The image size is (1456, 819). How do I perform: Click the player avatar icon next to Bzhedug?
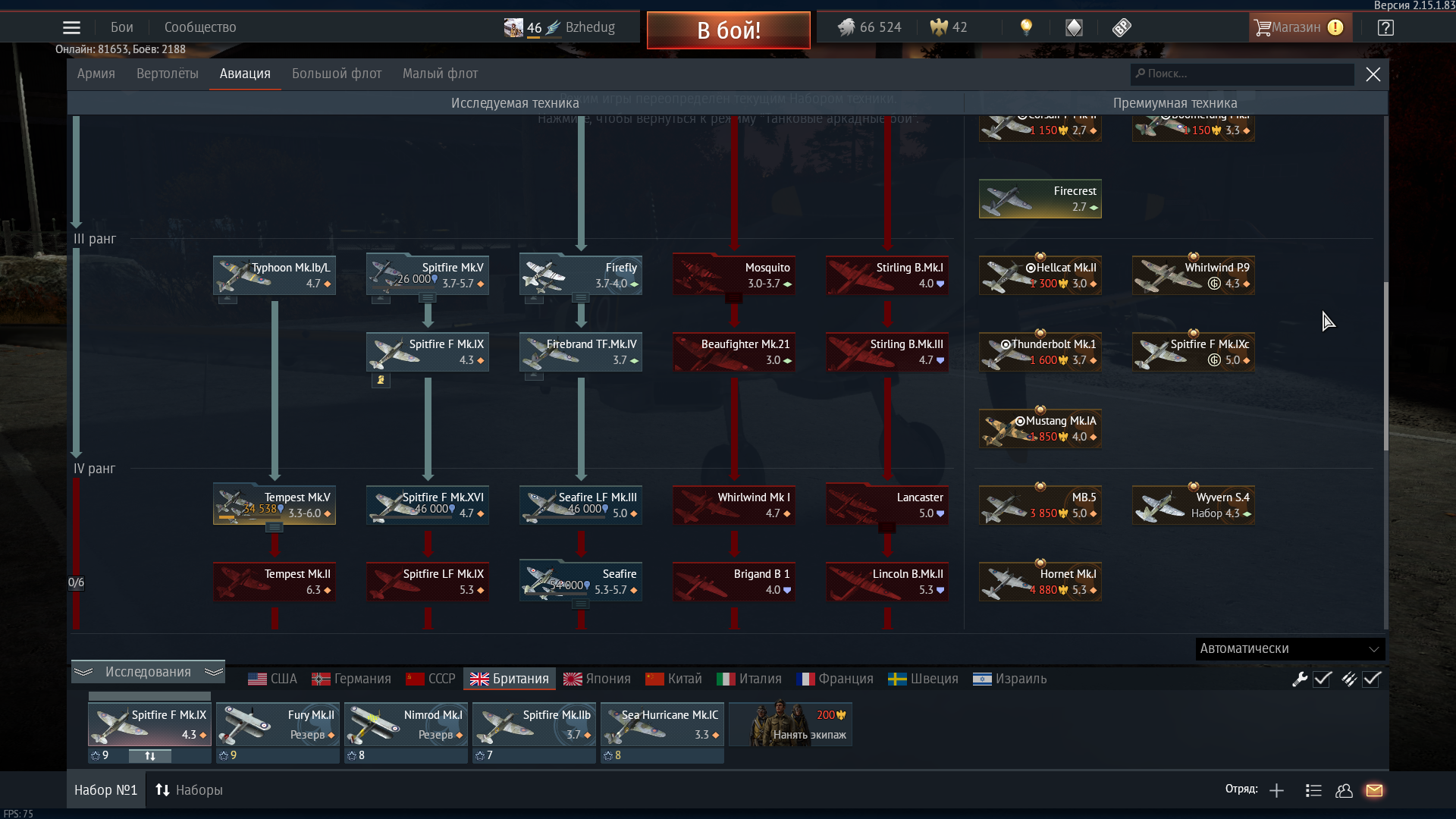(x=513, y=28)
